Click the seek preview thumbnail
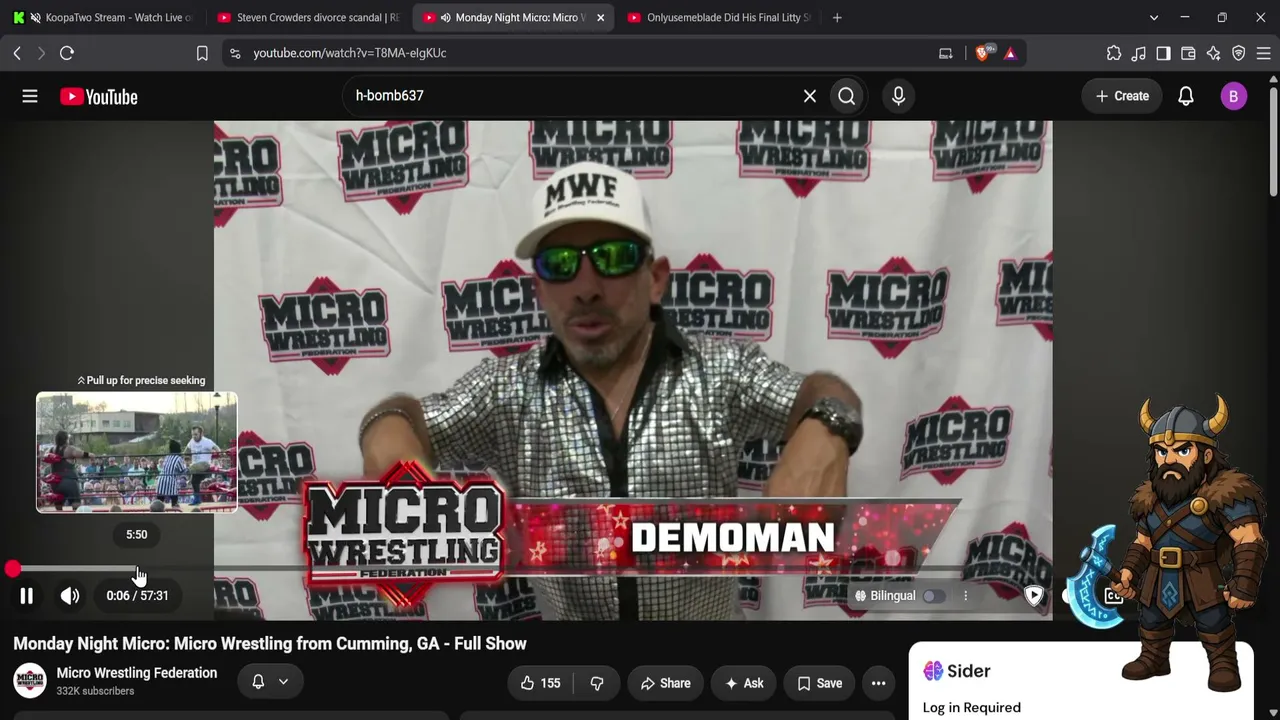Screen dimensions: 1280x720 [x=137, y=452]
